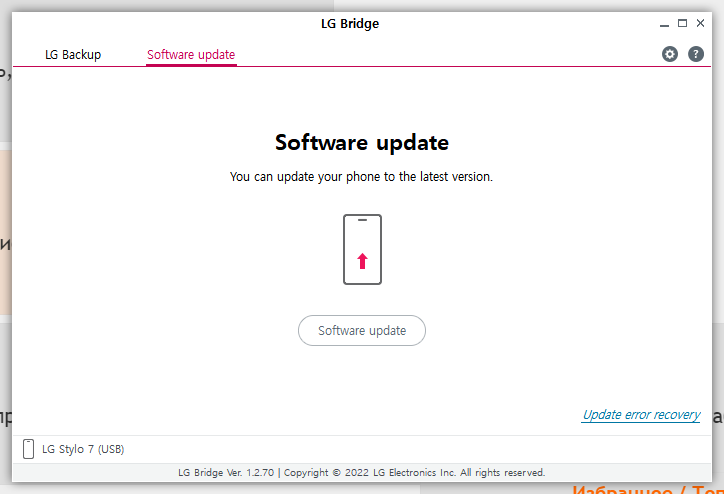
Task: Maximize the LG Bridge window
Action: click(682, 23)
